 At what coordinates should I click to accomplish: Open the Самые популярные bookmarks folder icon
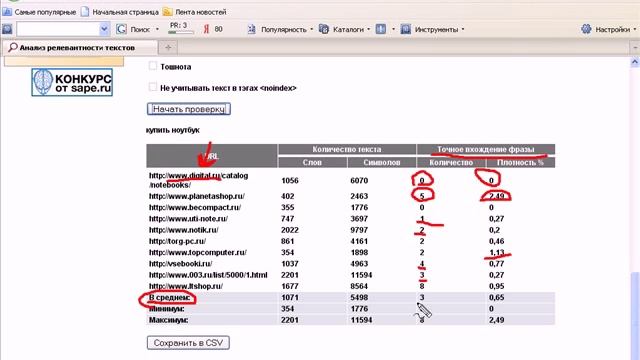7,12
